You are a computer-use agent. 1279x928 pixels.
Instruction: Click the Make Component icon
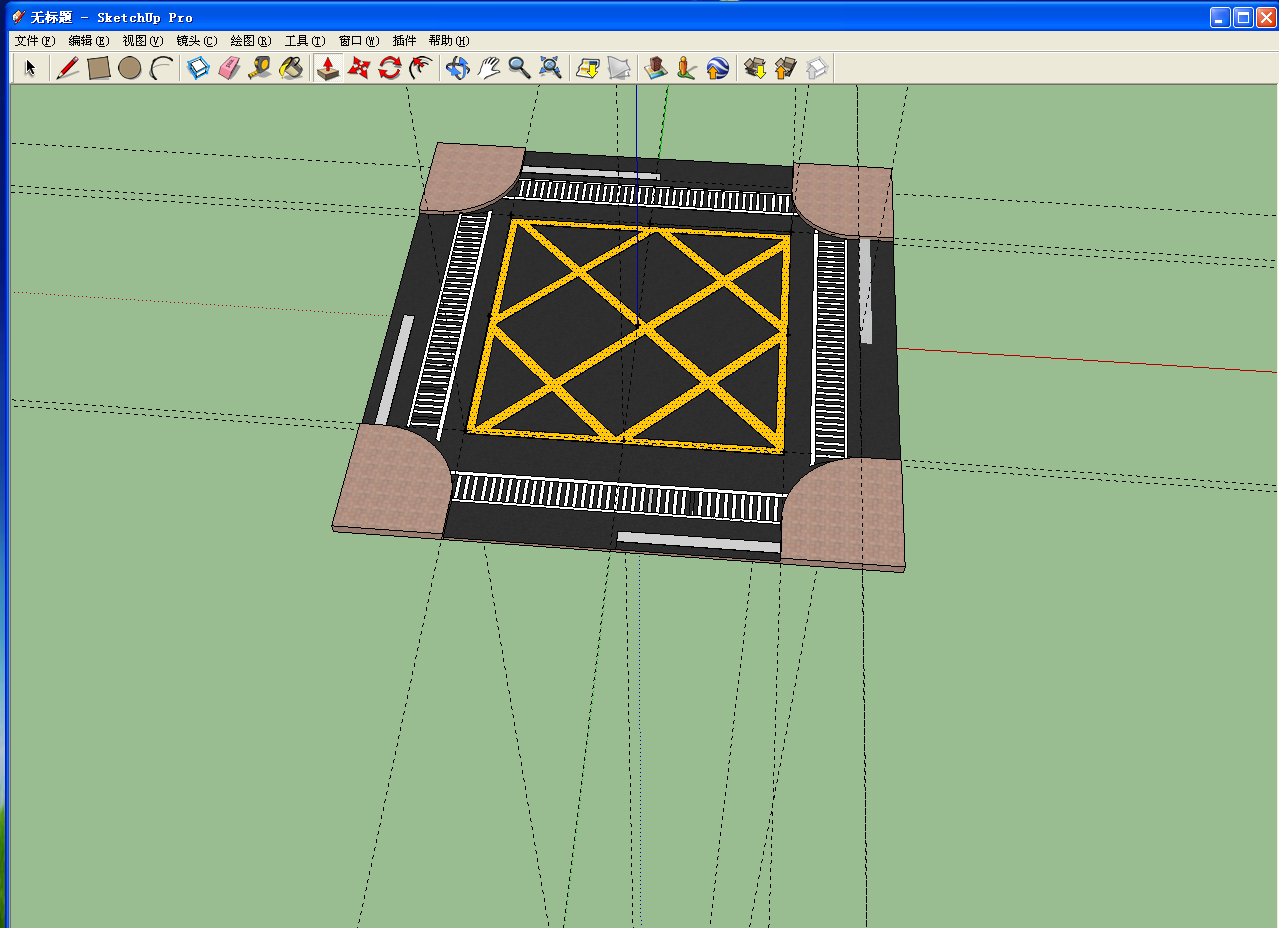(x=198, y=68)
